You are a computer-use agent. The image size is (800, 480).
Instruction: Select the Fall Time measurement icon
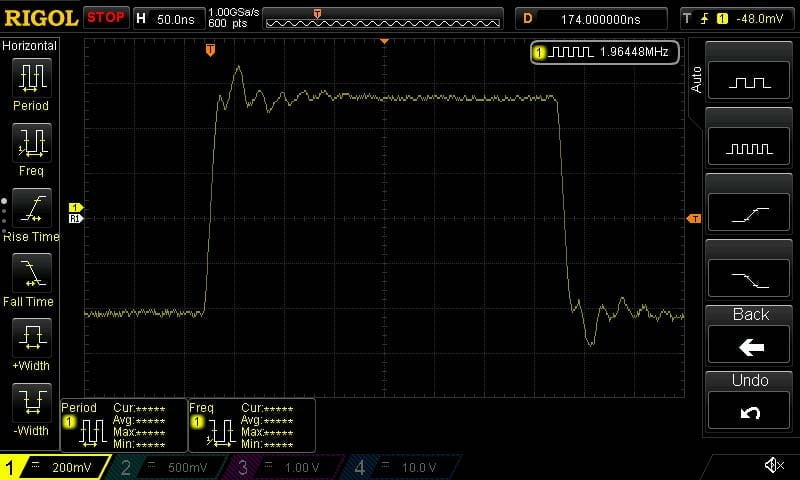[x=32, y=272]
